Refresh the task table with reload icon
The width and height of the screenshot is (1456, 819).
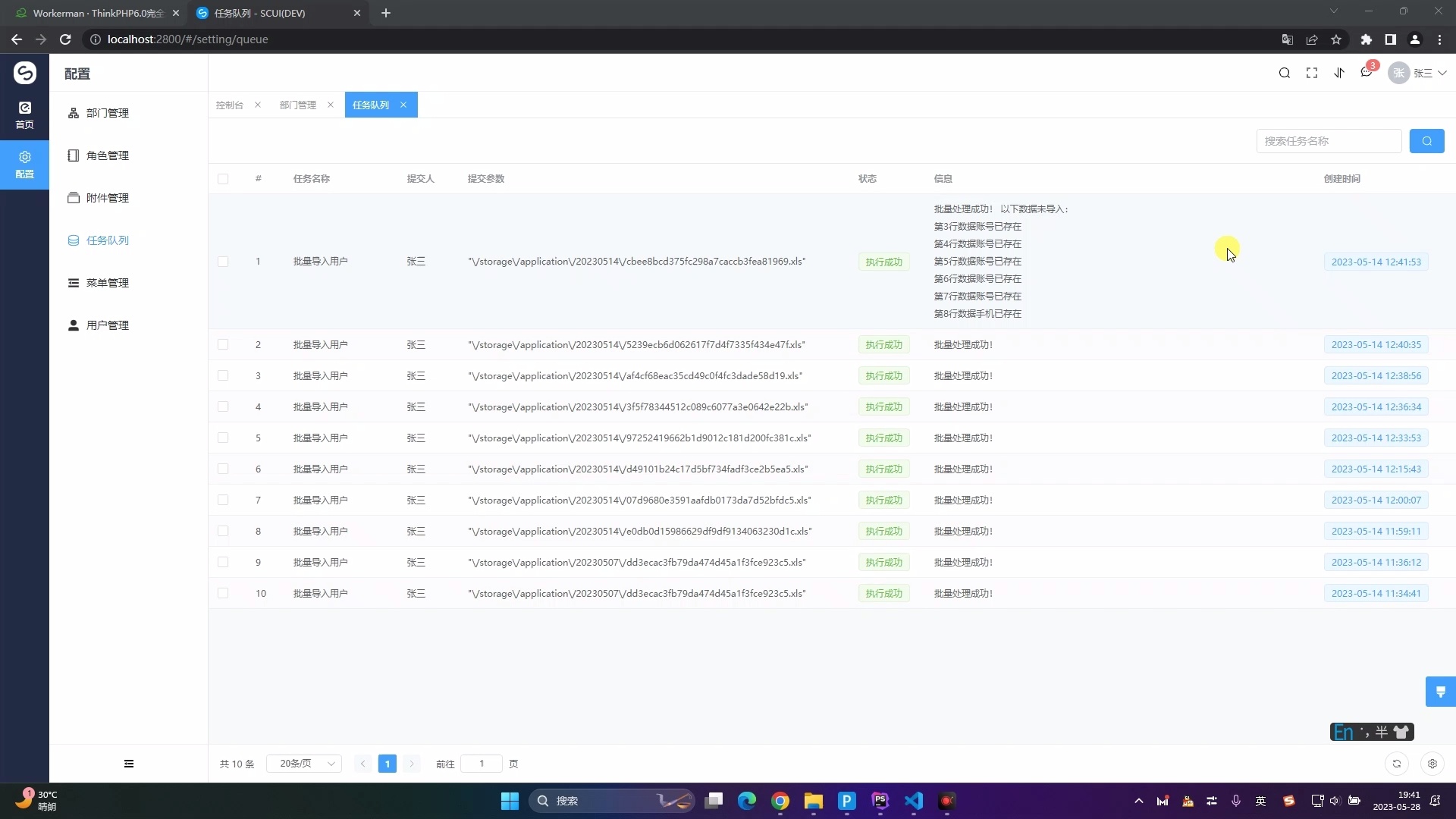pyautogui.click(x=1397, y=764)
